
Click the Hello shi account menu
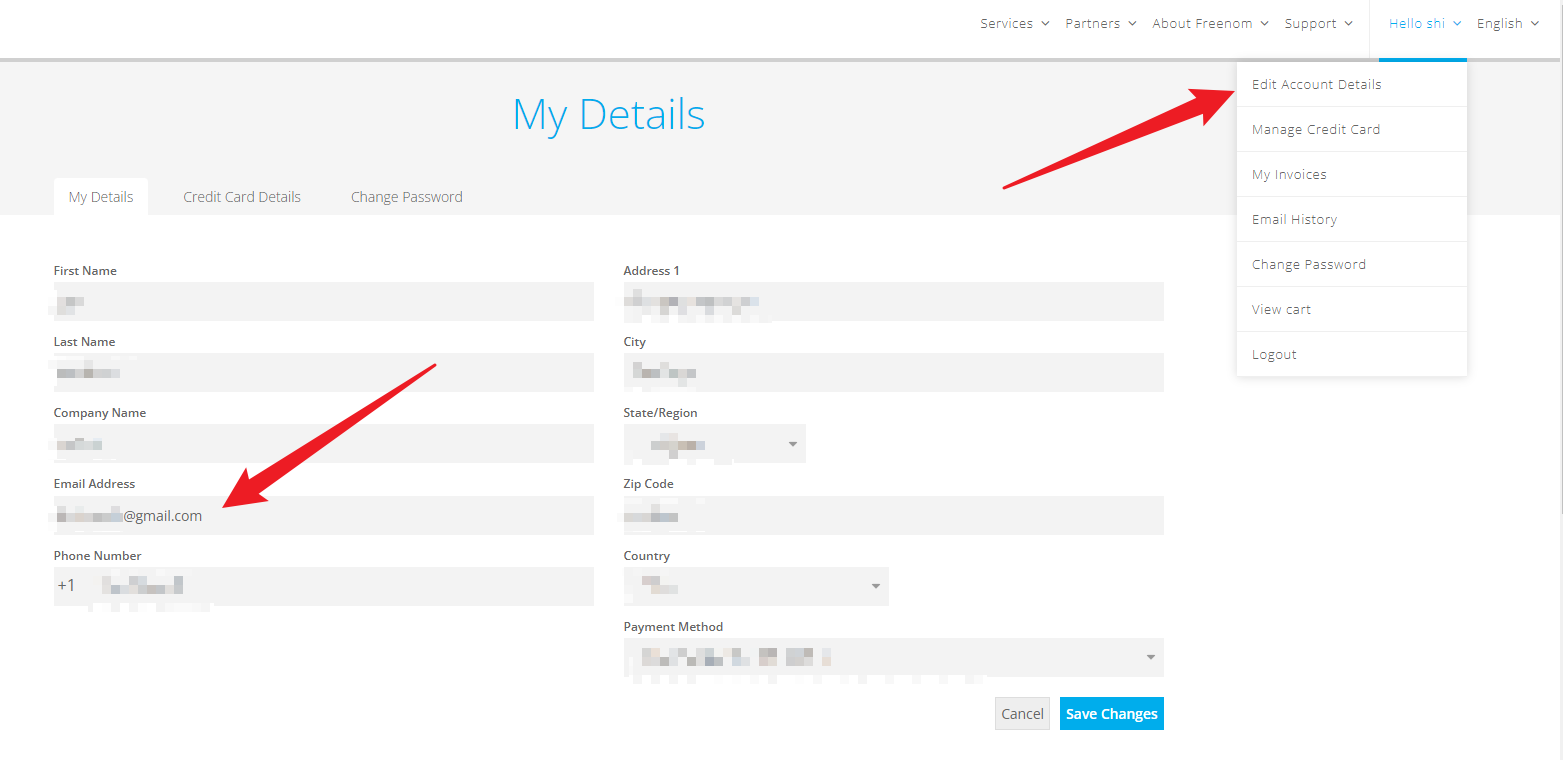click(1424, 24)
